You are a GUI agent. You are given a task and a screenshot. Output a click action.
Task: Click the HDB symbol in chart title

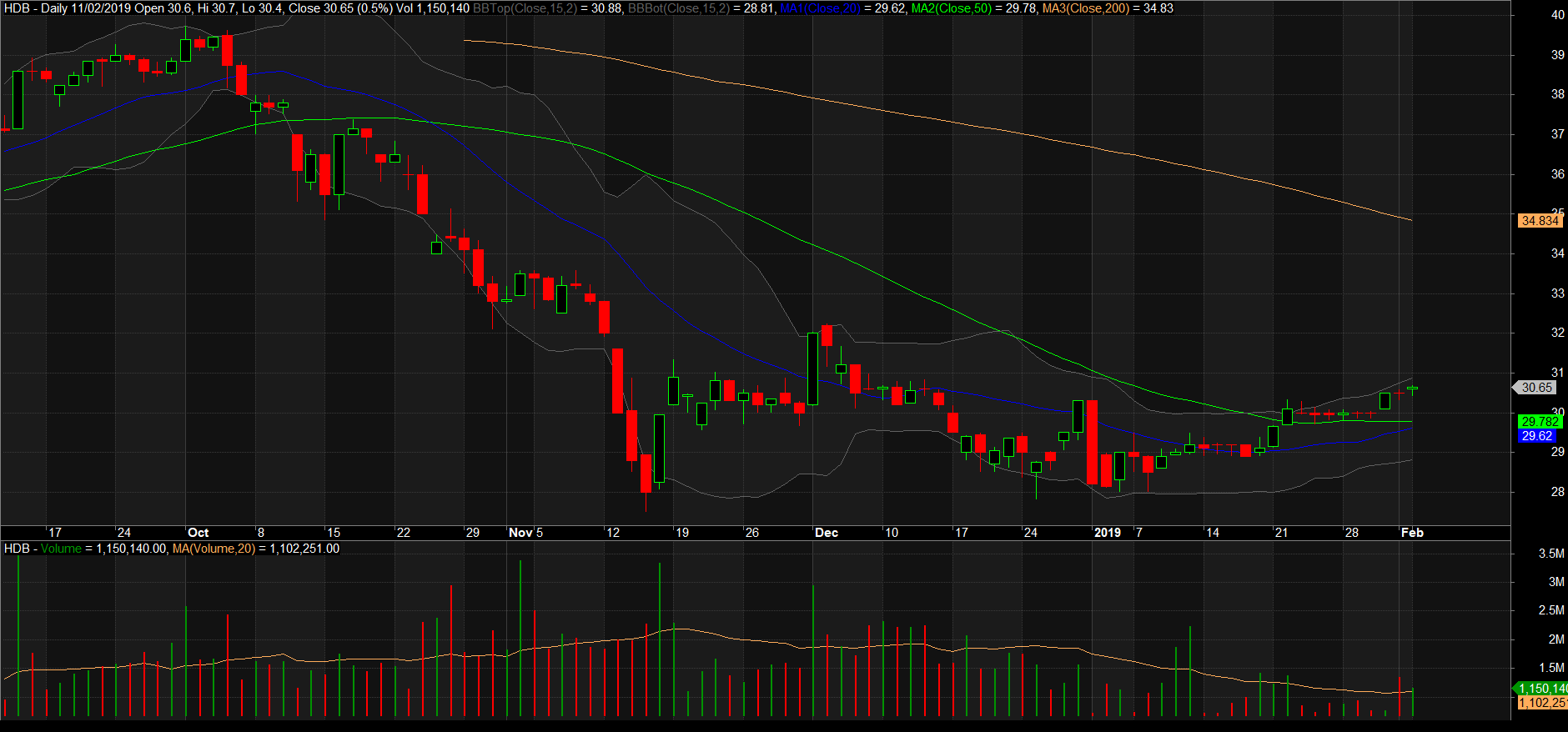click(17, 8)
